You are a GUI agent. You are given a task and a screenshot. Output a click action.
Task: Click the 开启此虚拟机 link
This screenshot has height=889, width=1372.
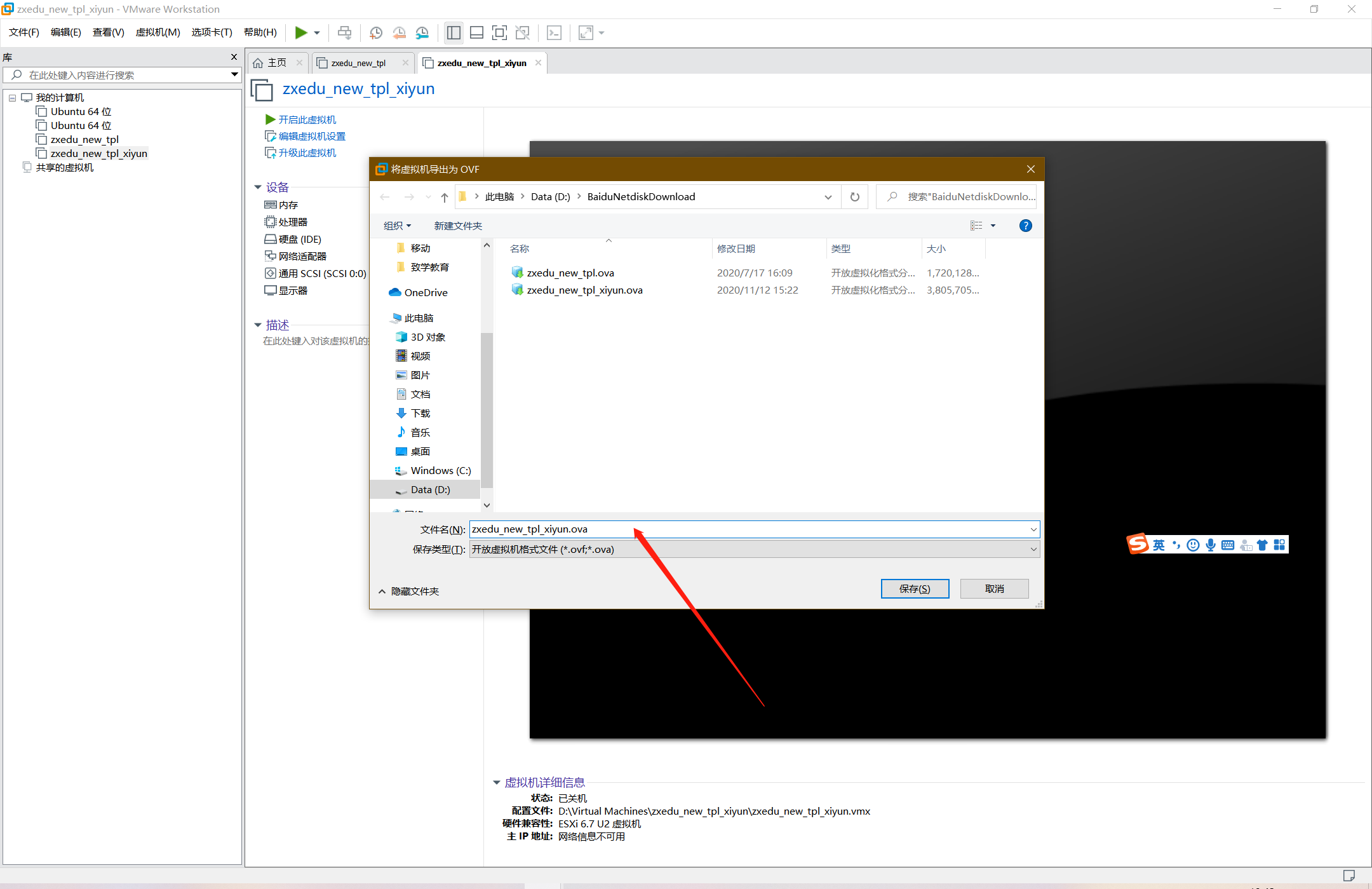pos(307,119)
